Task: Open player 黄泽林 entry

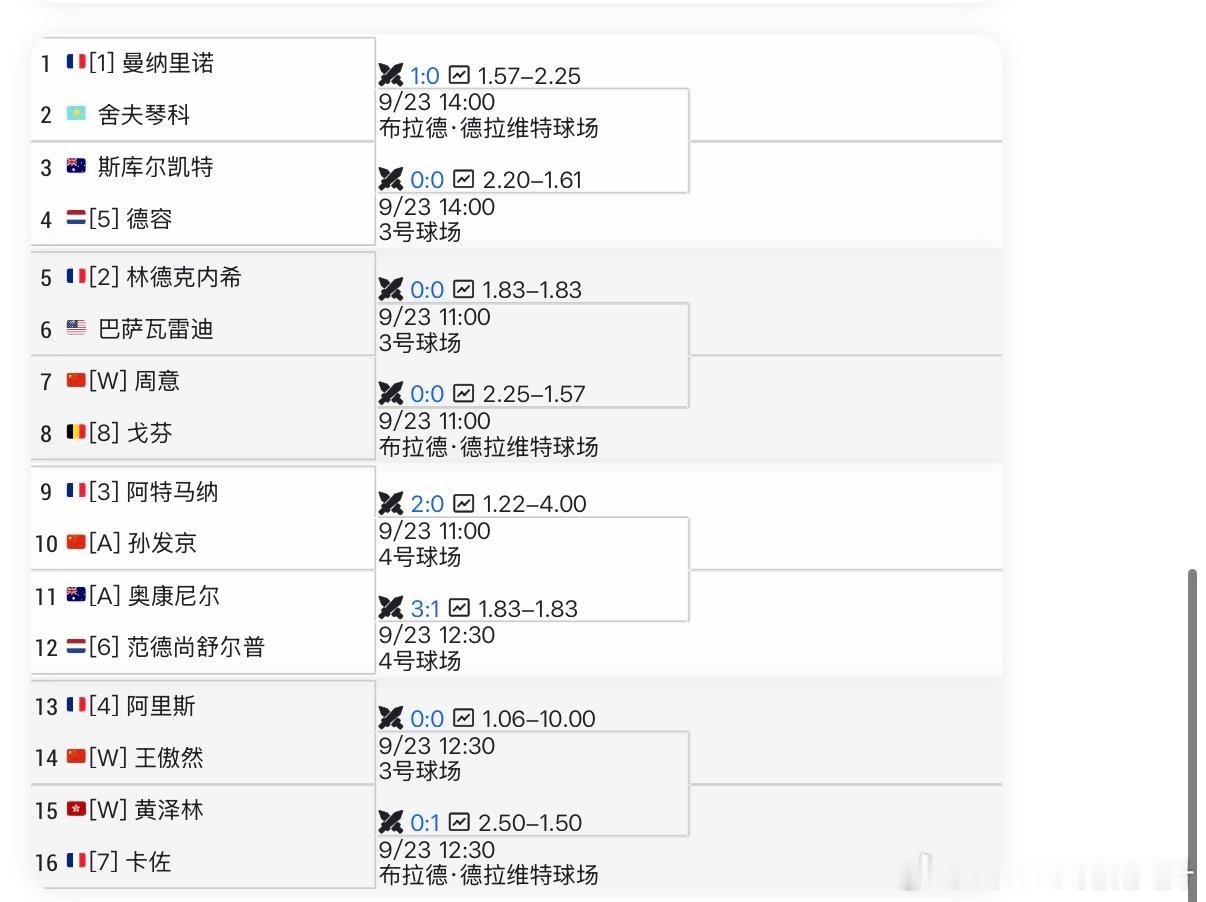Action: point(168,809)
